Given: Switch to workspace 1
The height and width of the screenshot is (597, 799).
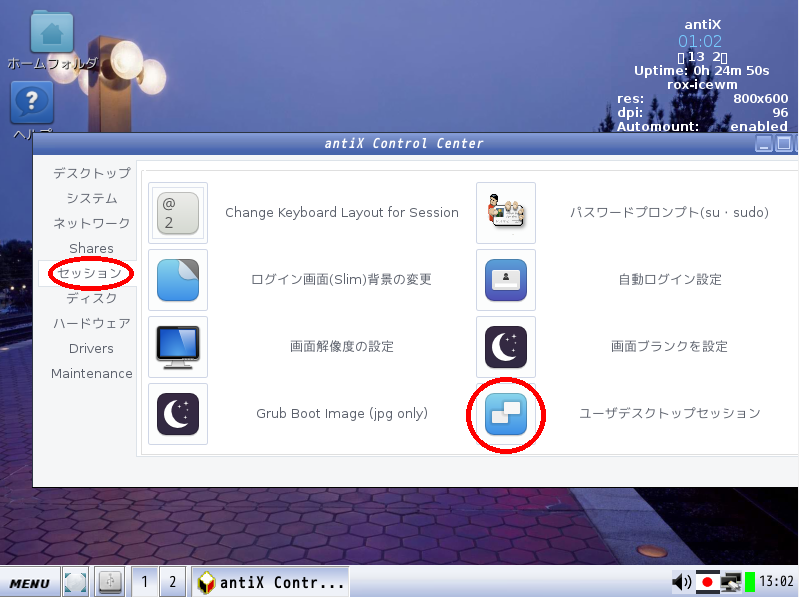Looking at the screenshot, I should click(145, 581).
